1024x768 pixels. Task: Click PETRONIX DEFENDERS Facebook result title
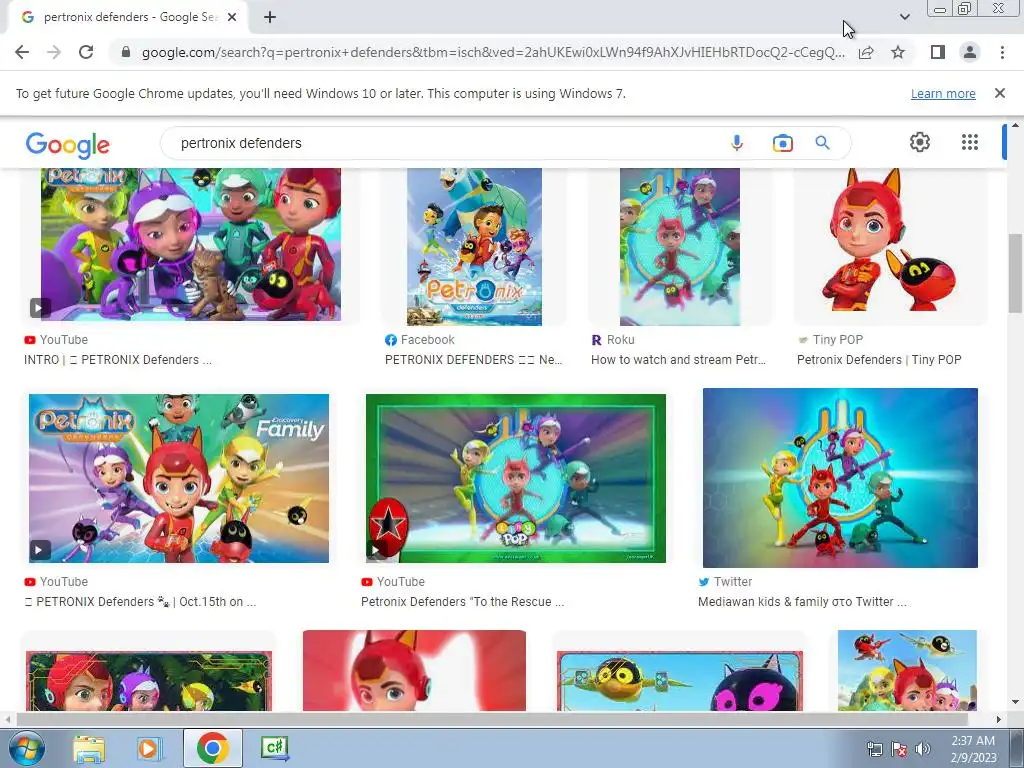[473, 360]
